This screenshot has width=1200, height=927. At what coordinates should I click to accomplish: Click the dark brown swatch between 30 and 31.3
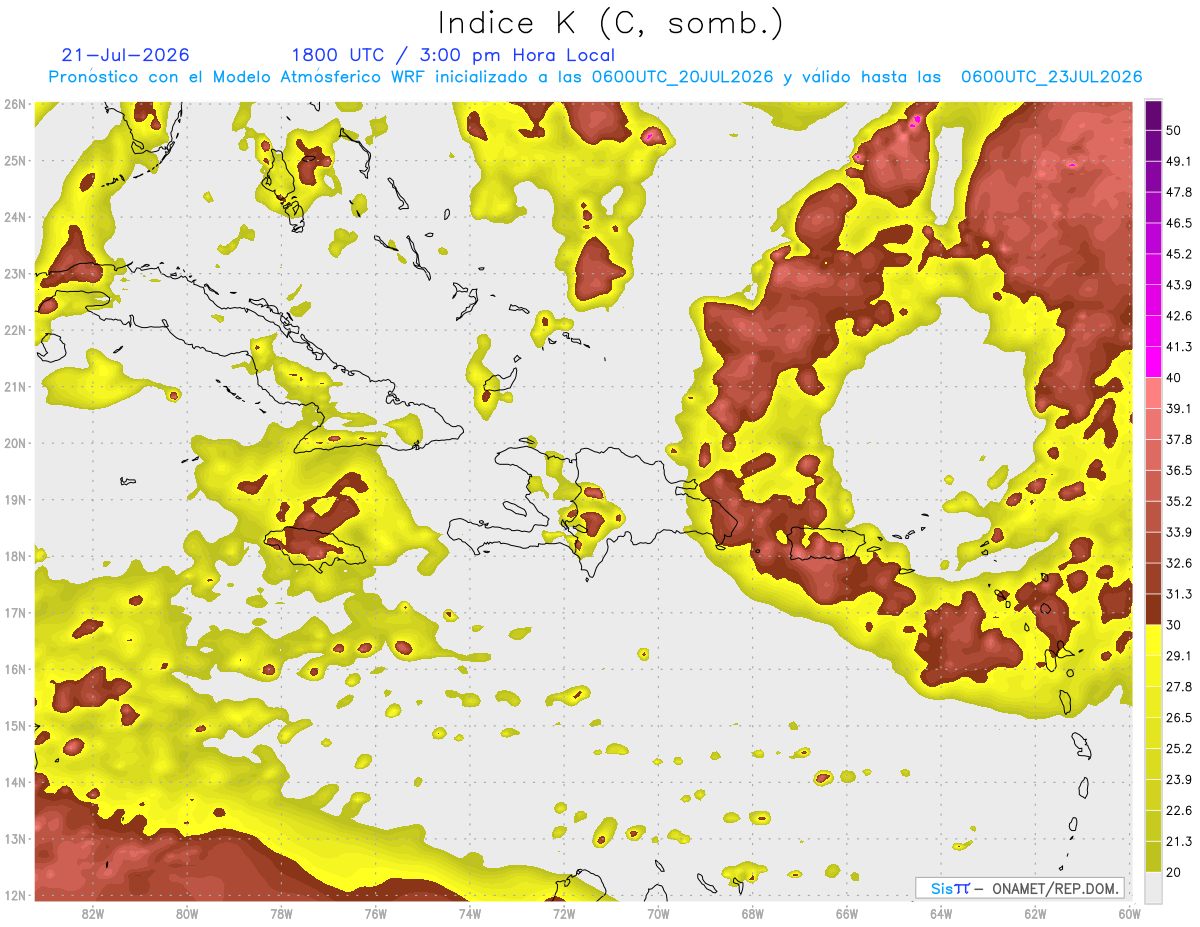[x=1153, y=610]
